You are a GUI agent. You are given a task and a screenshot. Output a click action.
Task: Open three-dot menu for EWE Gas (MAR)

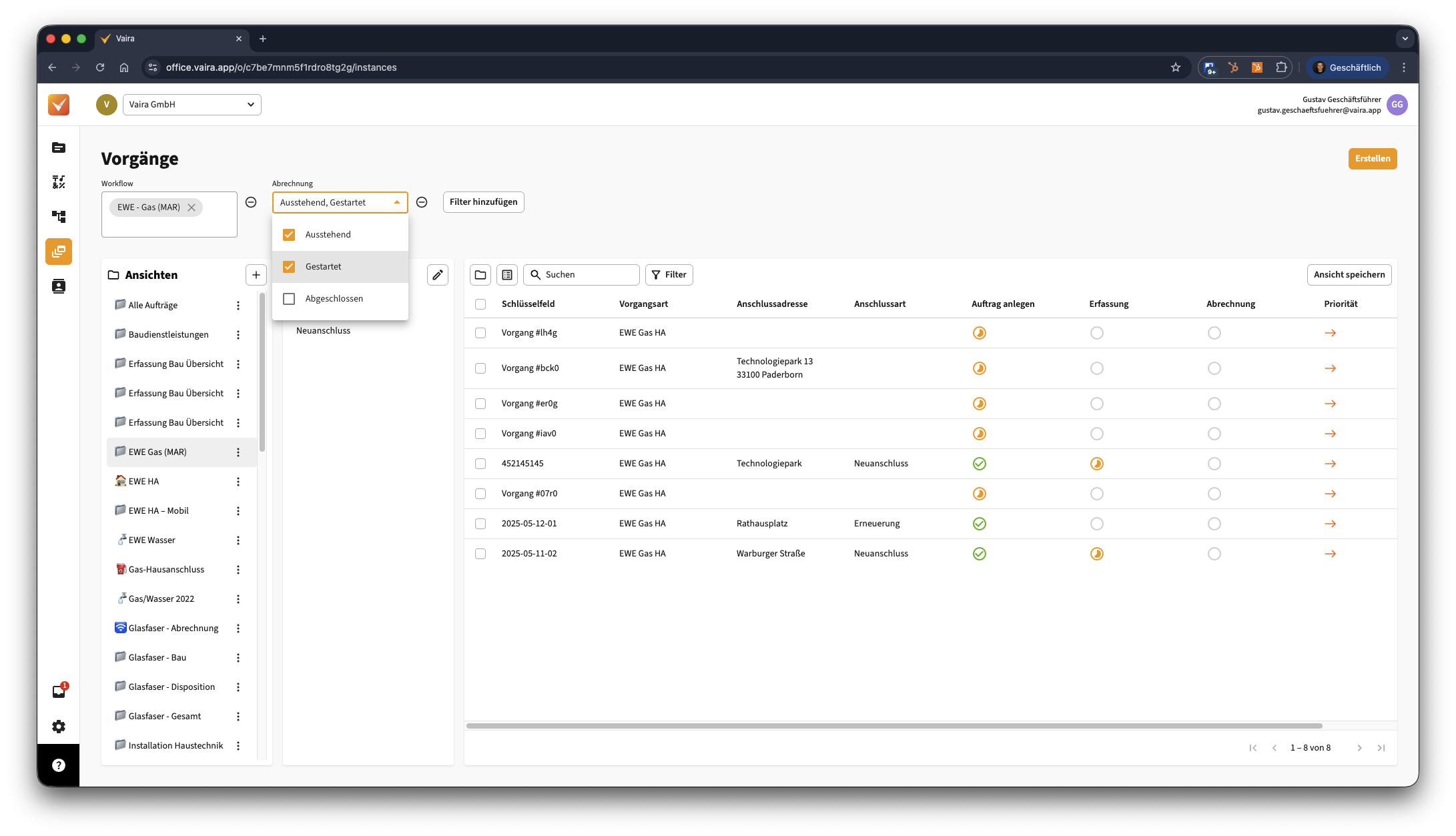(238, 452)
